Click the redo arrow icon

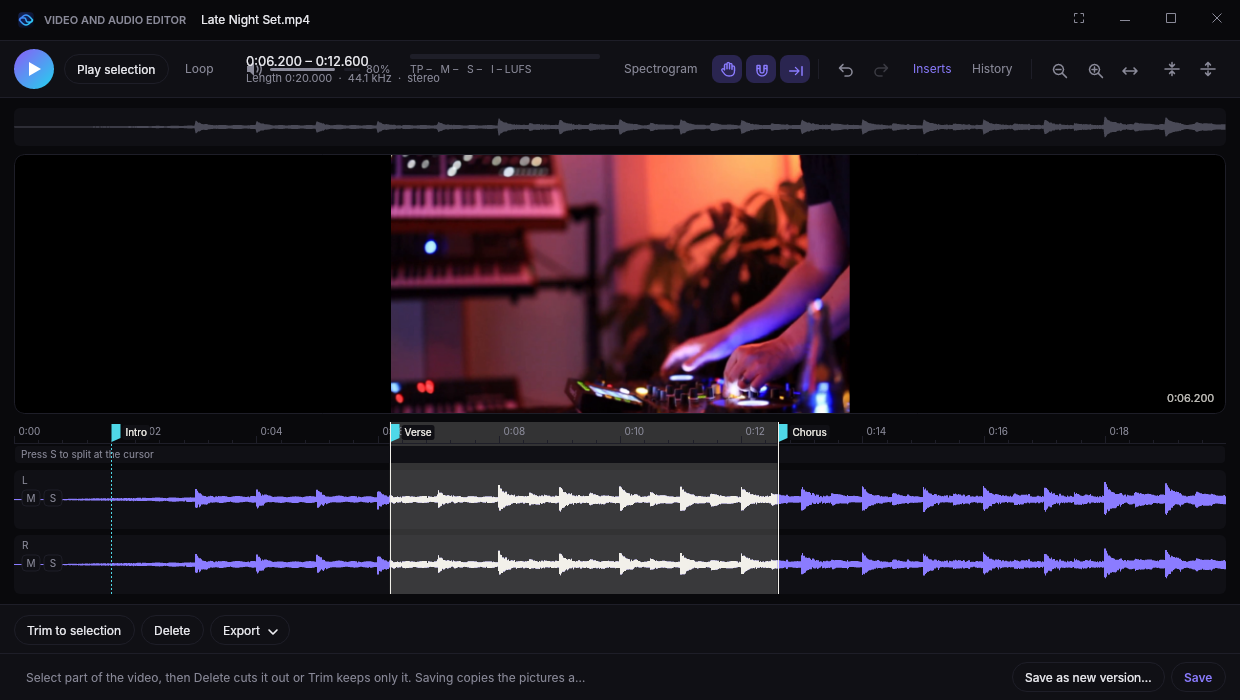click(x=881, y=70)
